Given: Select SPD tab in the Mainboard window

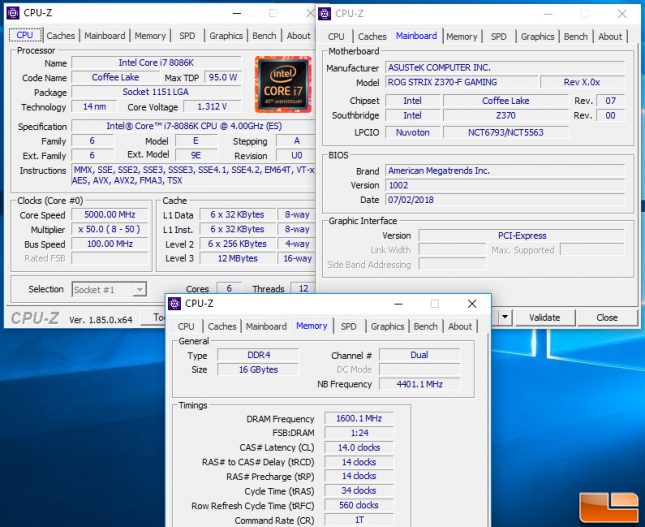Looking at the screenshot, I should (x=499, y=37).
